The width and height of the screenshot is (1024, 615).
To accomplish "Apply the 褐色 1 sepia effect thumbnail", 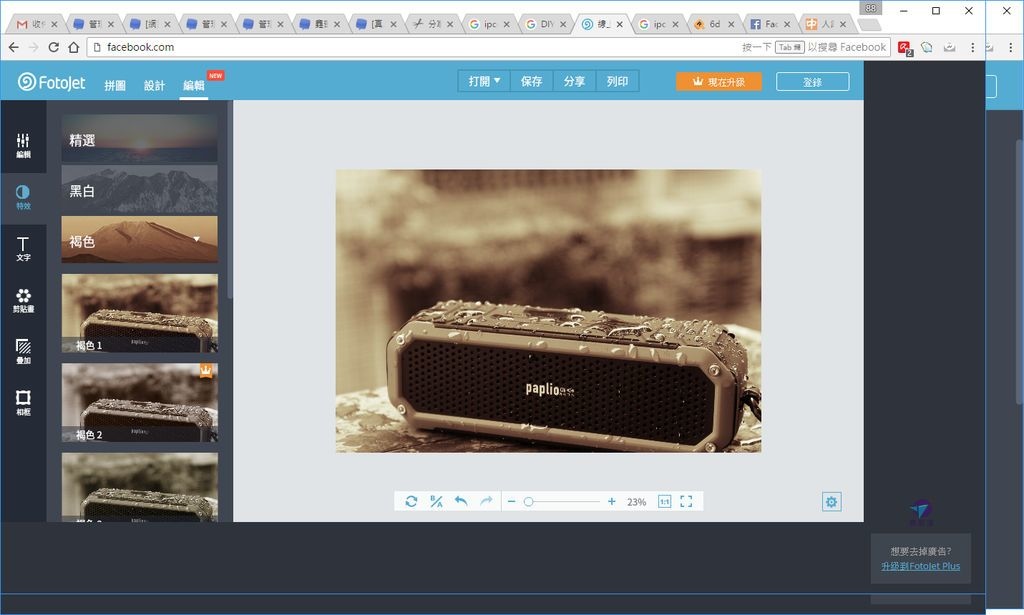I will pyautogui.click(x=140, y=313).
